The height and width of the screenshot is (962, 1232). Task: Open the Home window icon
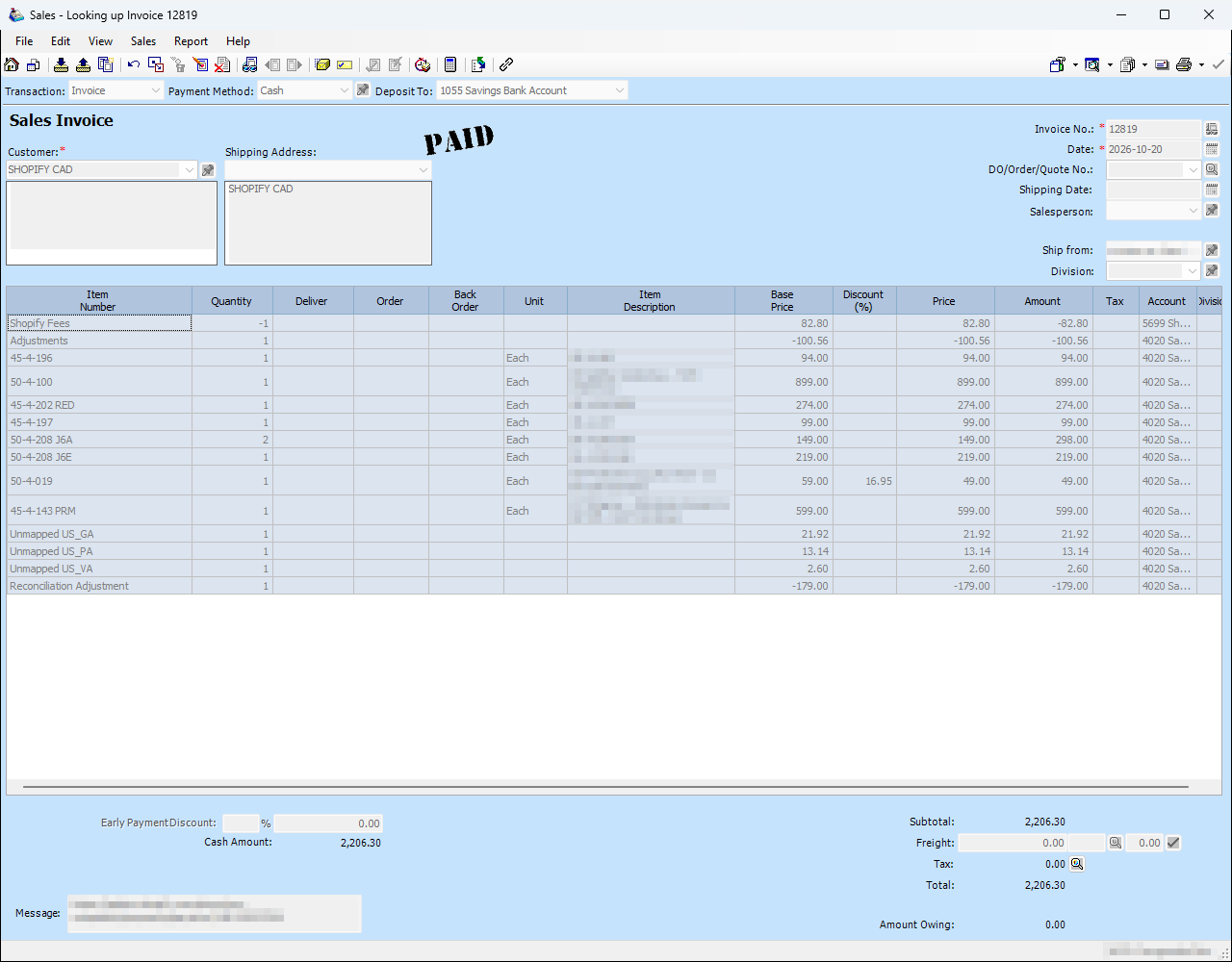[x=12, y=64]
